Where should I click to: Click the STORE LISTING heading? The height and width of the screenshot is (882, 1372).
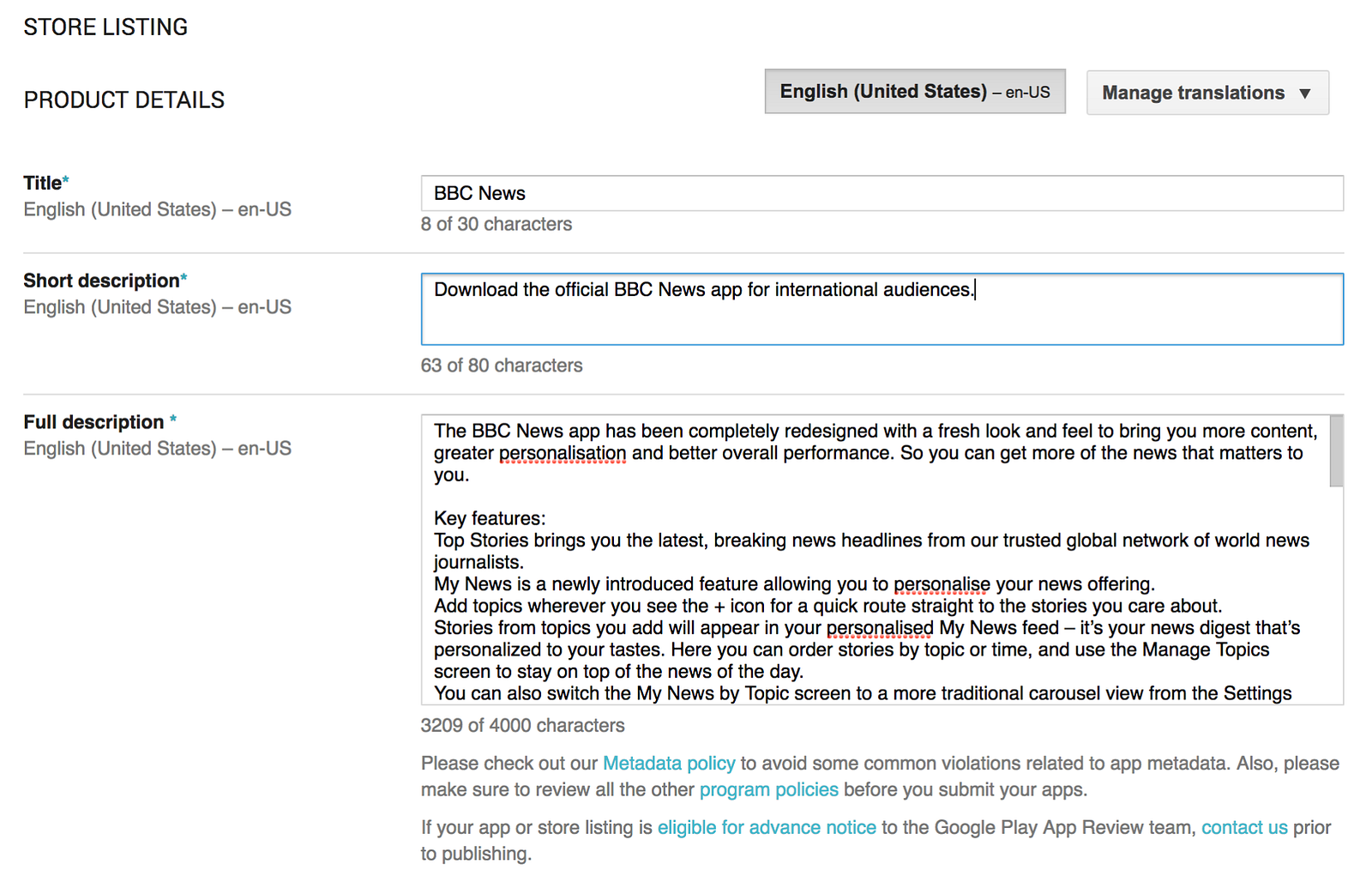click(x=105, y=27)
